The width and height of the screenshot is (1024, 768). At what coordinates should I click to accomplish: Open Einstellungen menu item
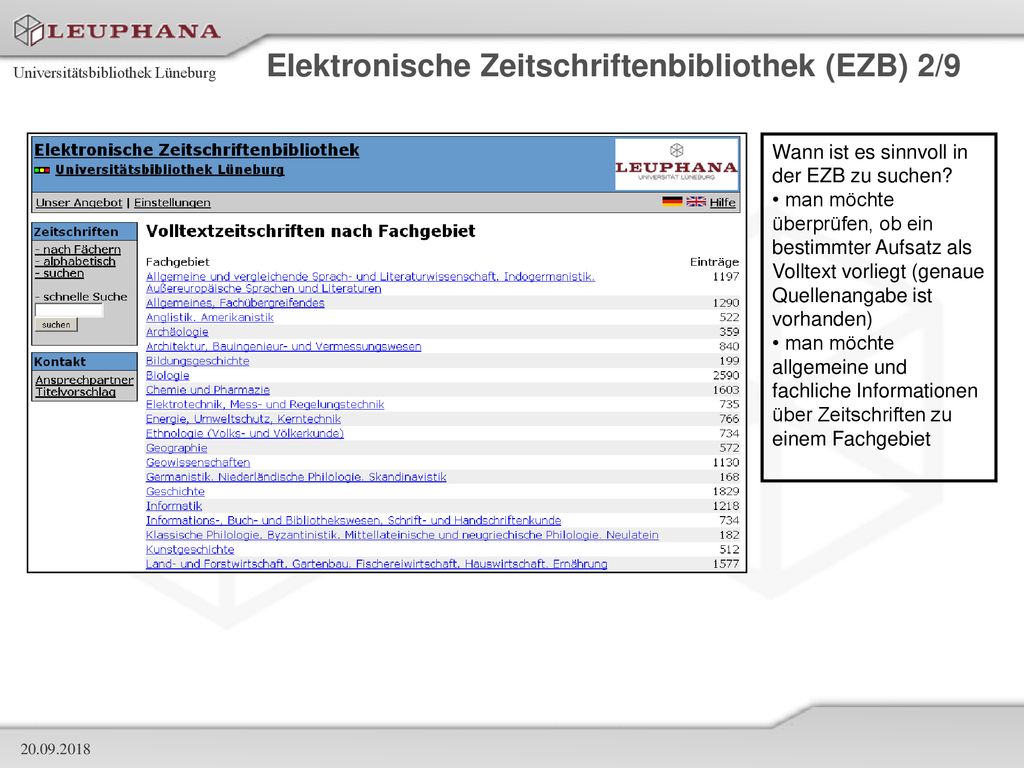click(172, 202)
